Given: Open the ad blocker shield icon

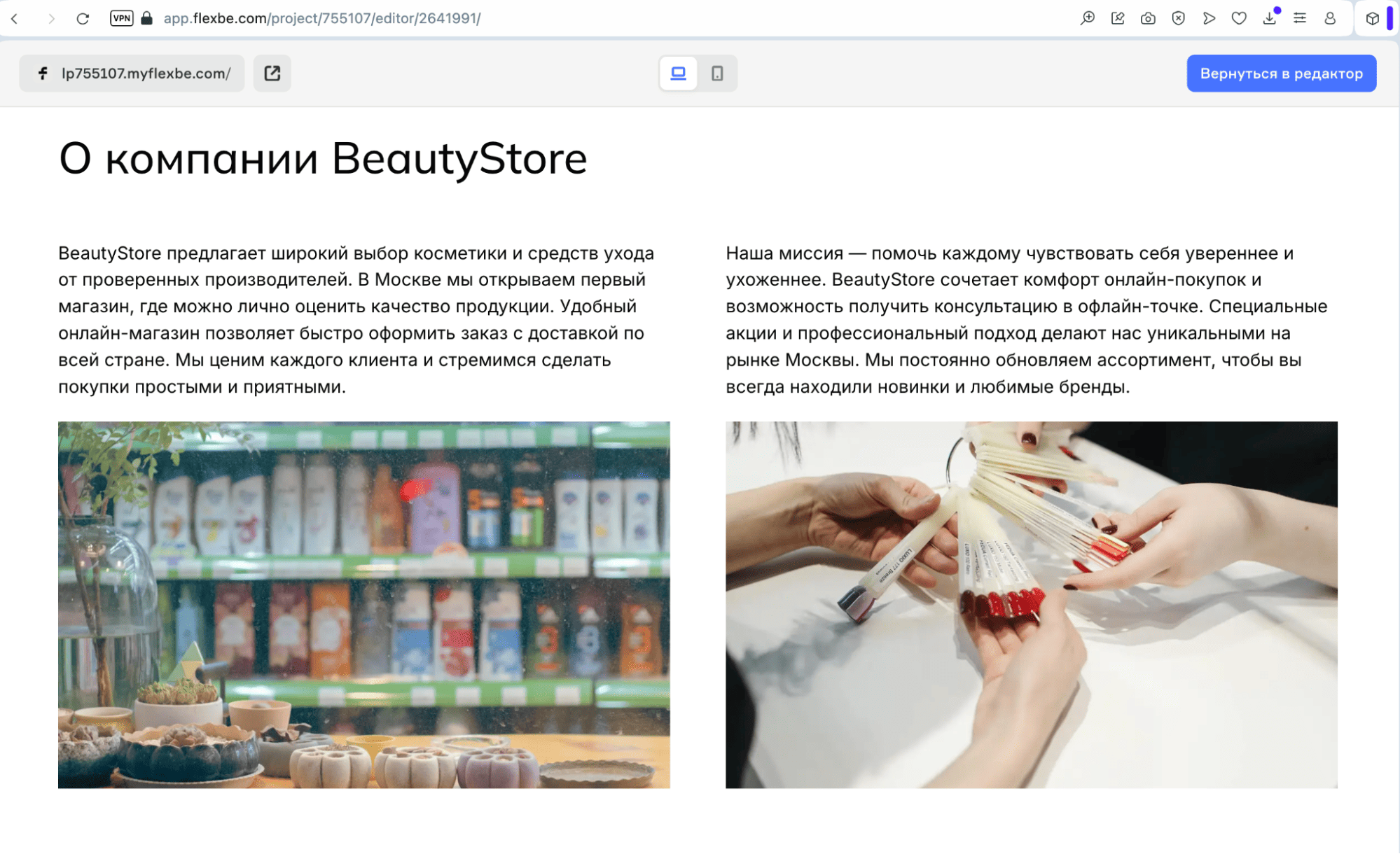Looking at the screenshot, I should click(x=1179, y=18).
